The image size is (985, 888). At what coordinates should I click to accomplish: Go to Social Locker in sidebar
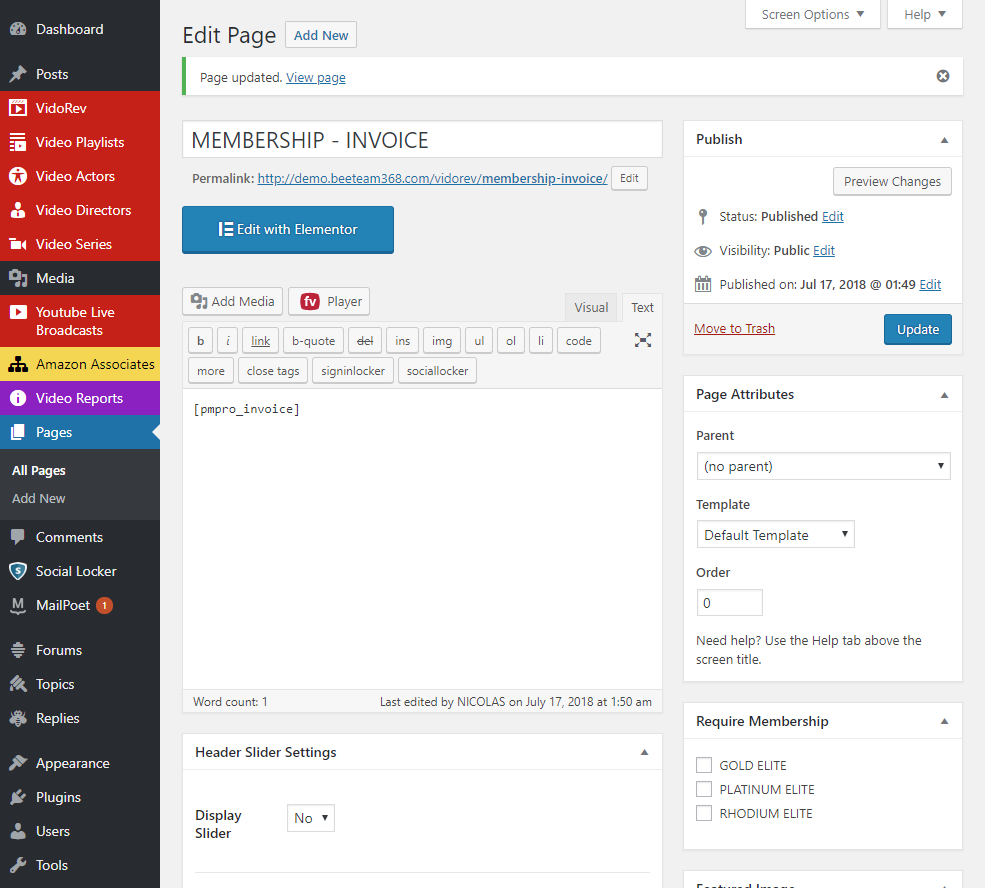[x=76, y=571]
